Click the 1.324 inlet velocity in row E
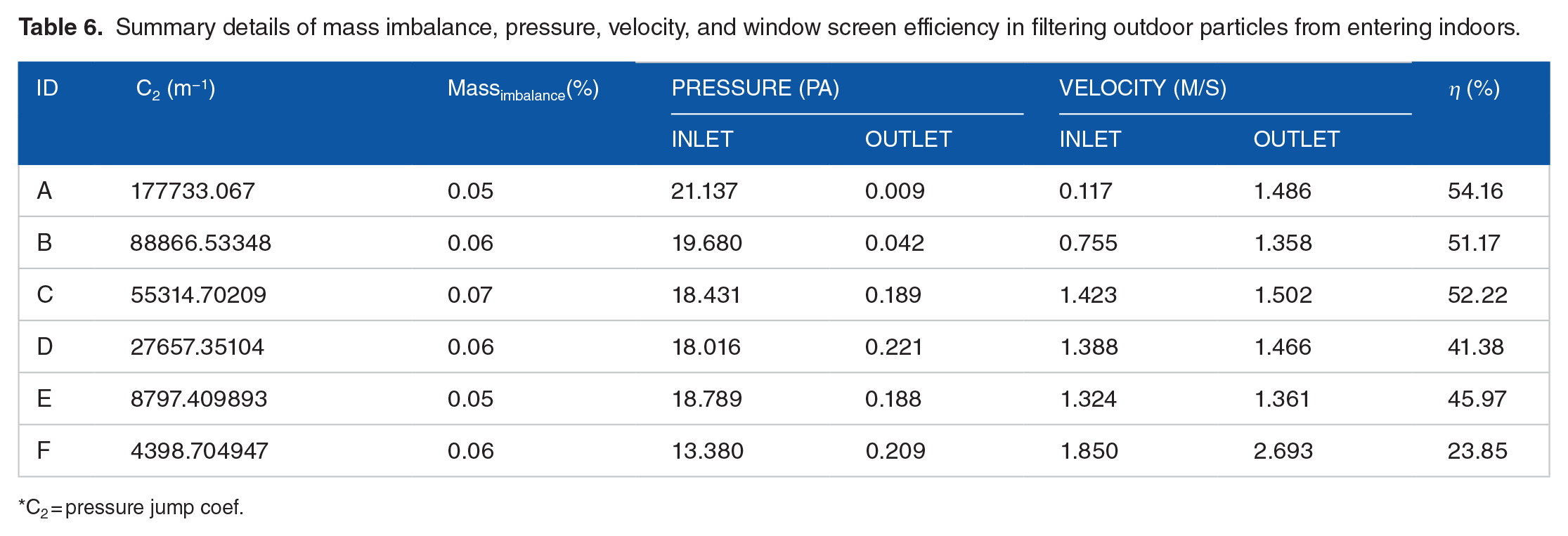The image size is (1568, 536). 1088,399
